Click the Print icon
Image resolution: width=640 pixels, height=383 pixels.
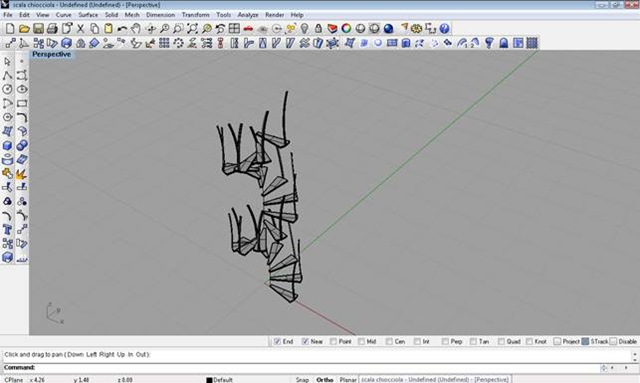point(52,29)
